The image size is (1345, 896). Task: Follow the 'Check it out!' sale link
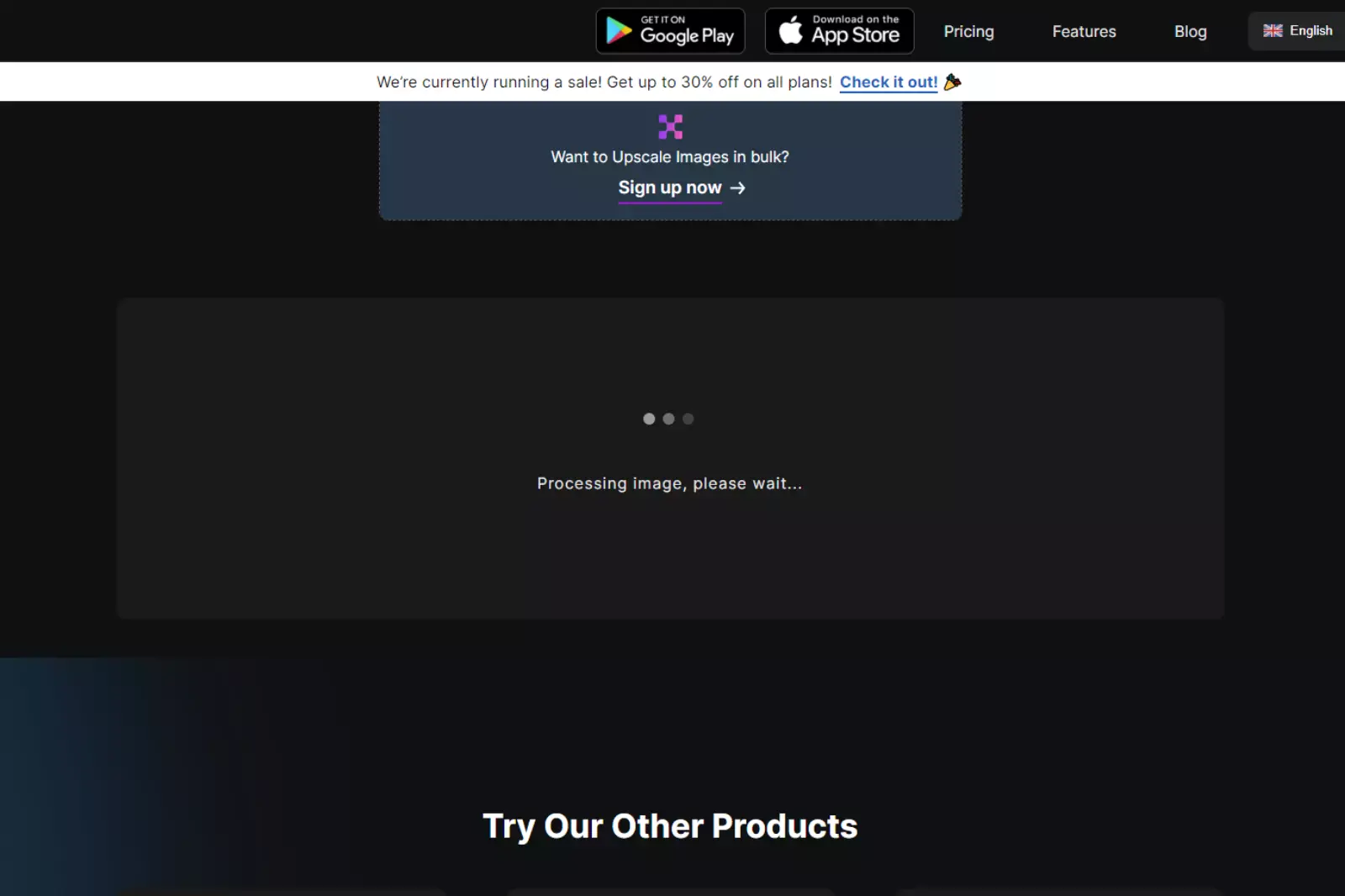coord(888,82)
